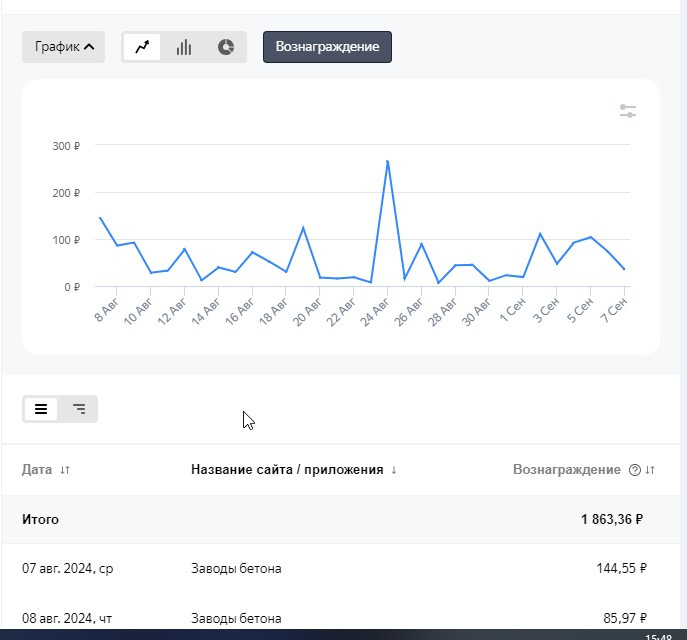
Task: Sort by Дата column arrows
Action: tap(65, 470)
